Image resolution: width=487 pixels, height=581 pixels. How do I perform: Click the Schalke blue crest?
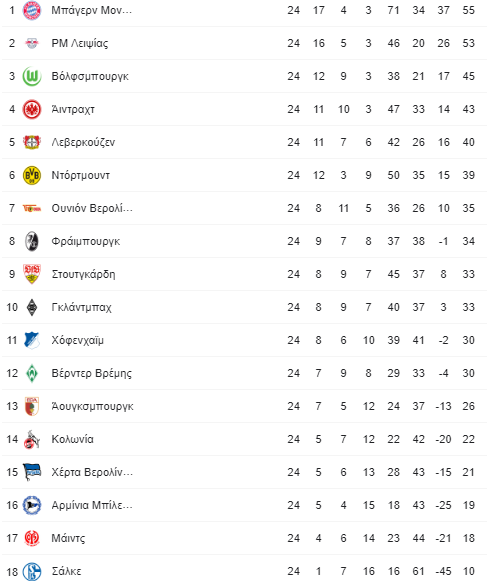(32, 571)
